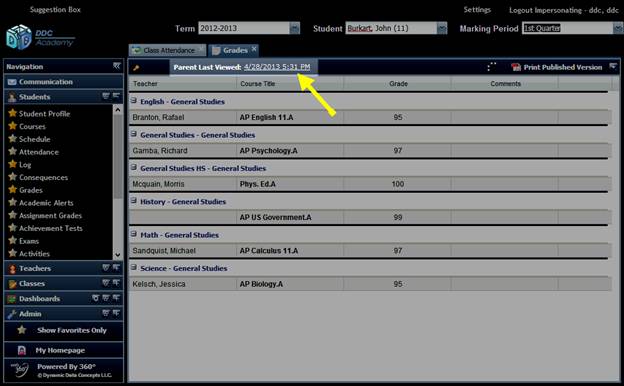The image size is (624, 386).
Task: Click the Classes section icon
Action: [12, 284]
